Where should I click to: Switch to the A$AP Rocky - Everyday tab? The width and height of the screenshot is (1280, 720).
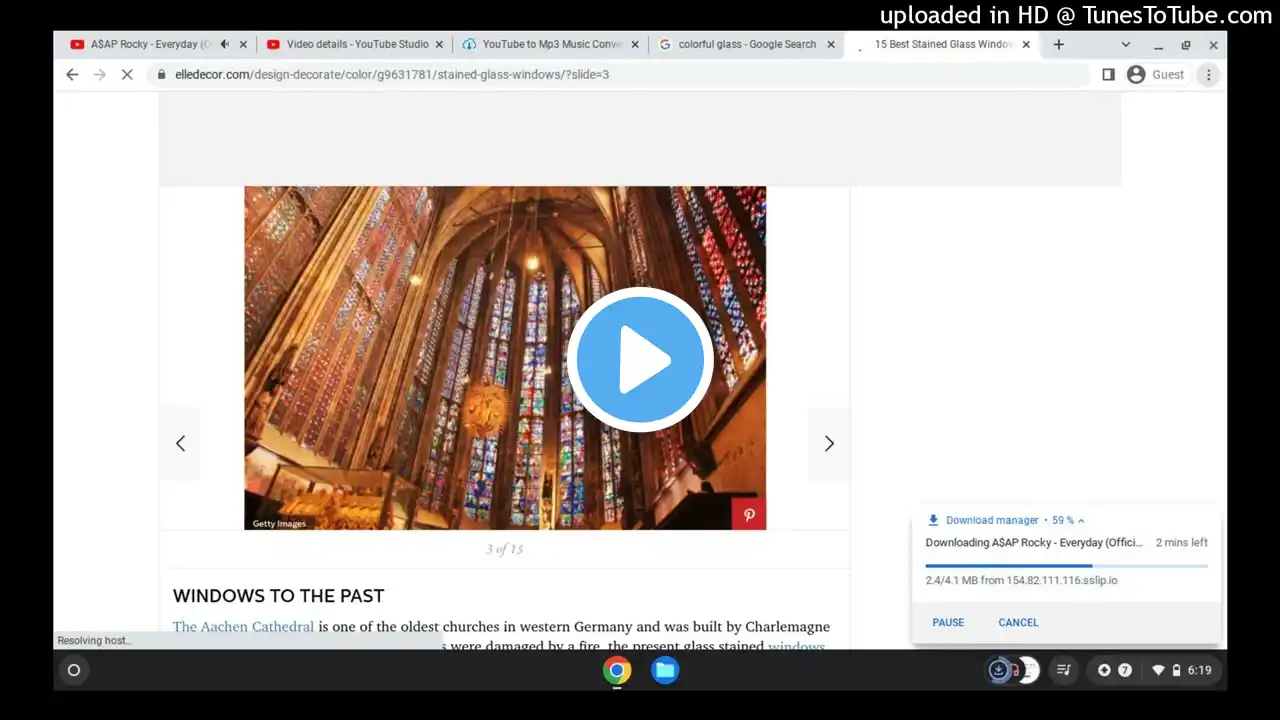pos(149,44)
